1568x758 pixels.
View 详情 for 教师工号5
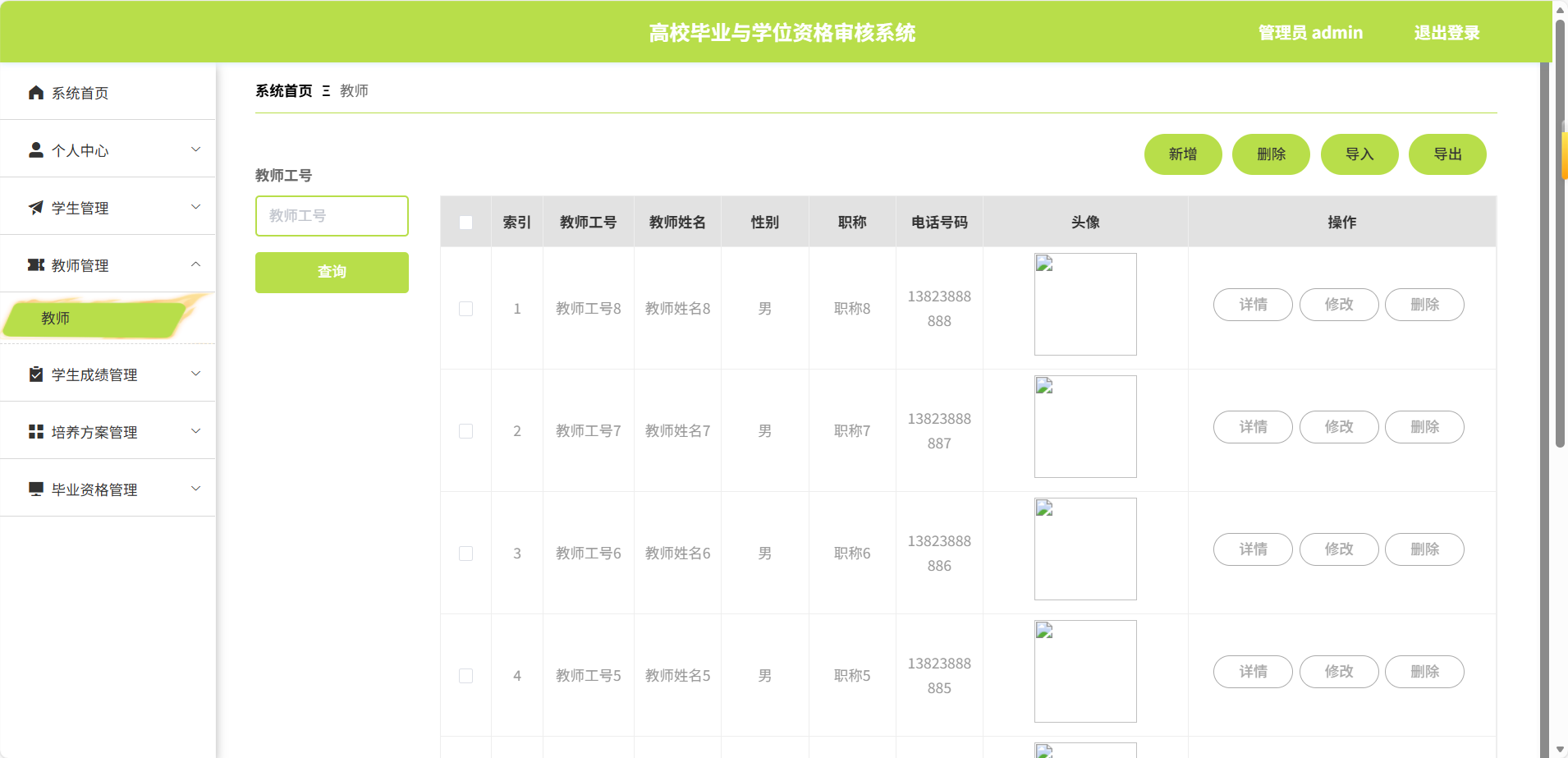[x=1253, y=672]
